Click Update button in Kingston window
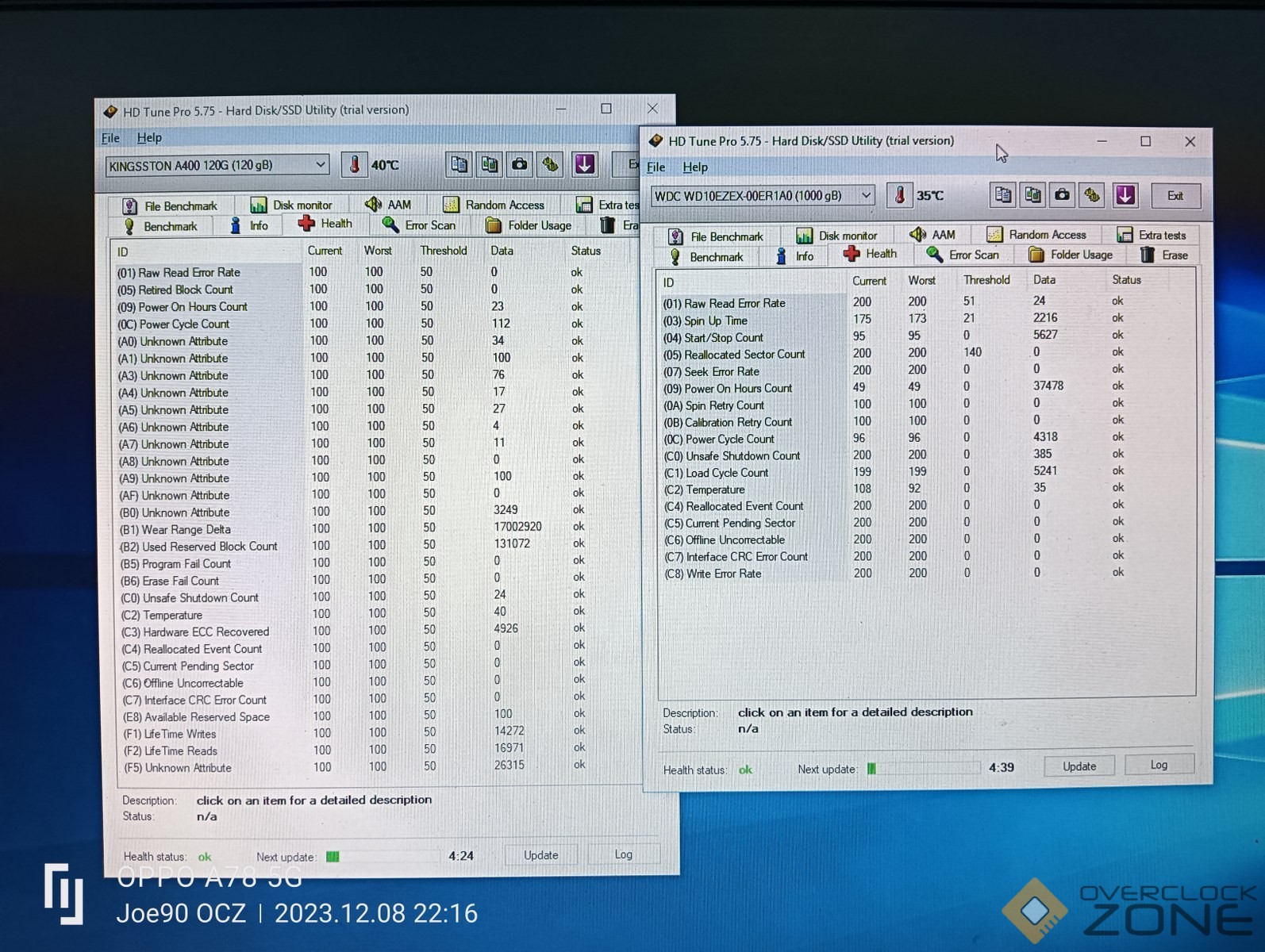The image size is (1265, 952). 541,855
